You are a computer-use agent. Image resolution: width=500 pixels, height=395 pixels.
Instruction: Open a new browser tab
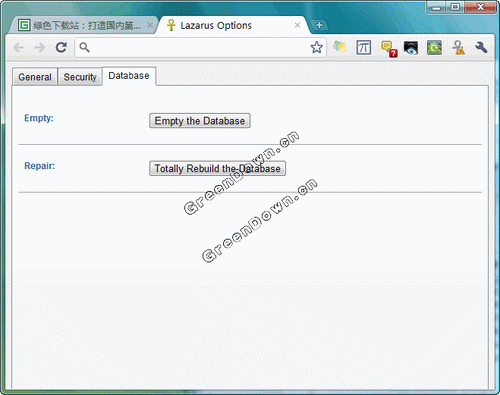(x=319, y=25)
